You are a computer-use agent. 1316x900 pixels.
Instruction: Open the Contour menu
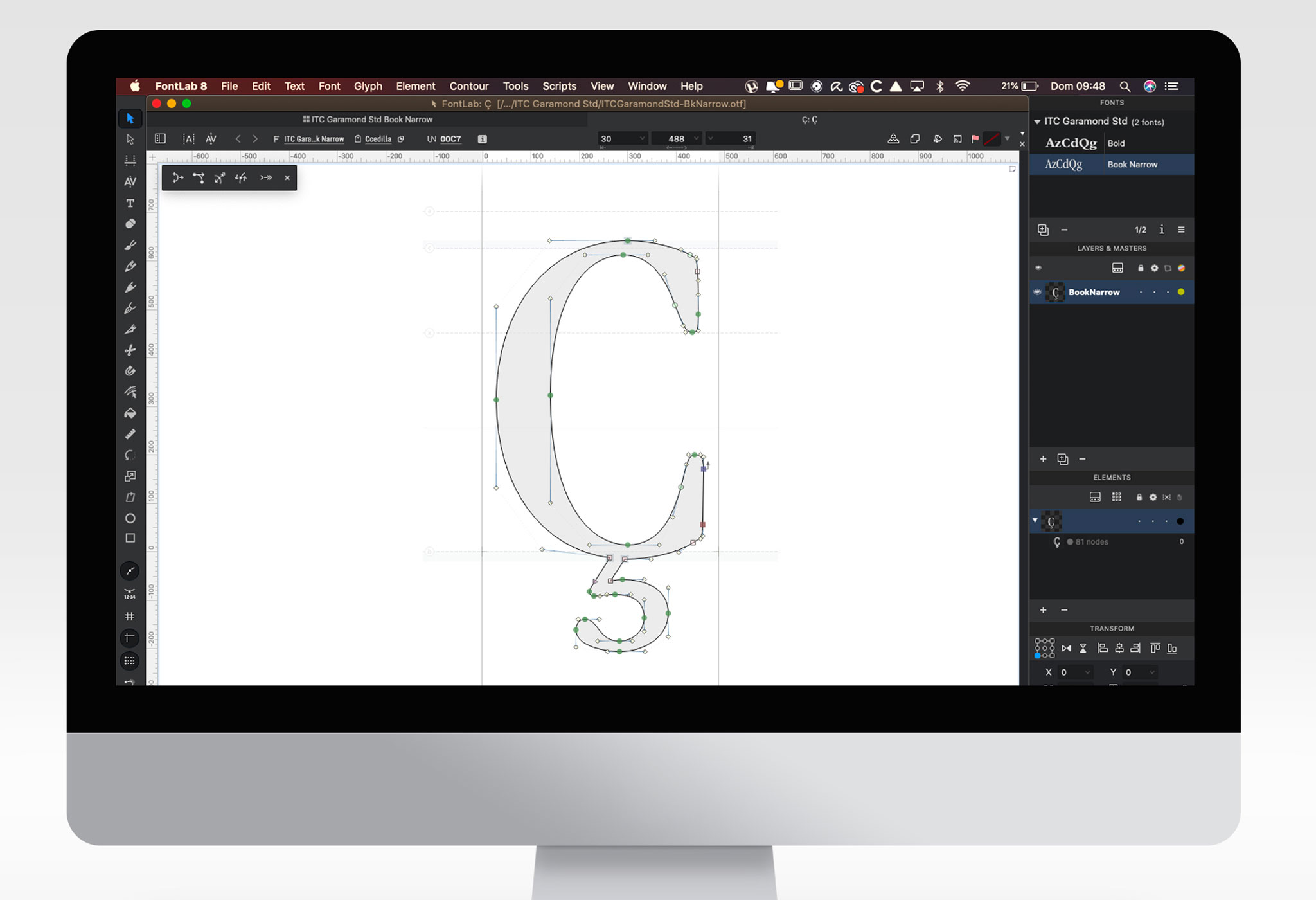[468, 86]
